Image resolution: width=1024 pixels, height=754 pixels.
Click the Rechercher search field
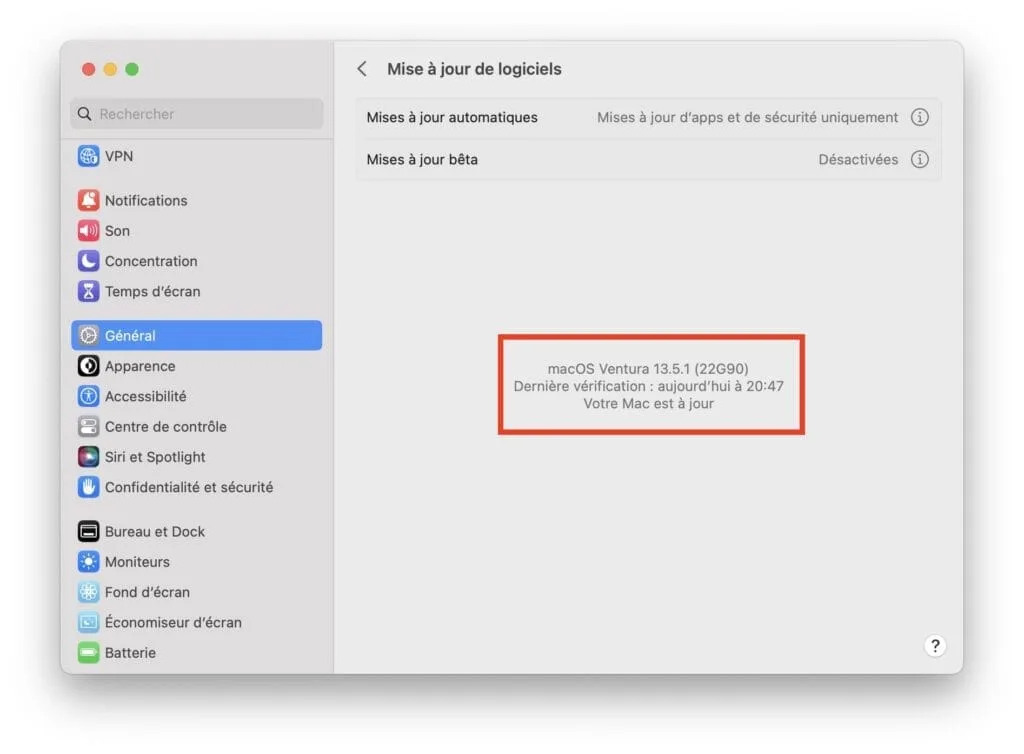(x=196, y=114)
